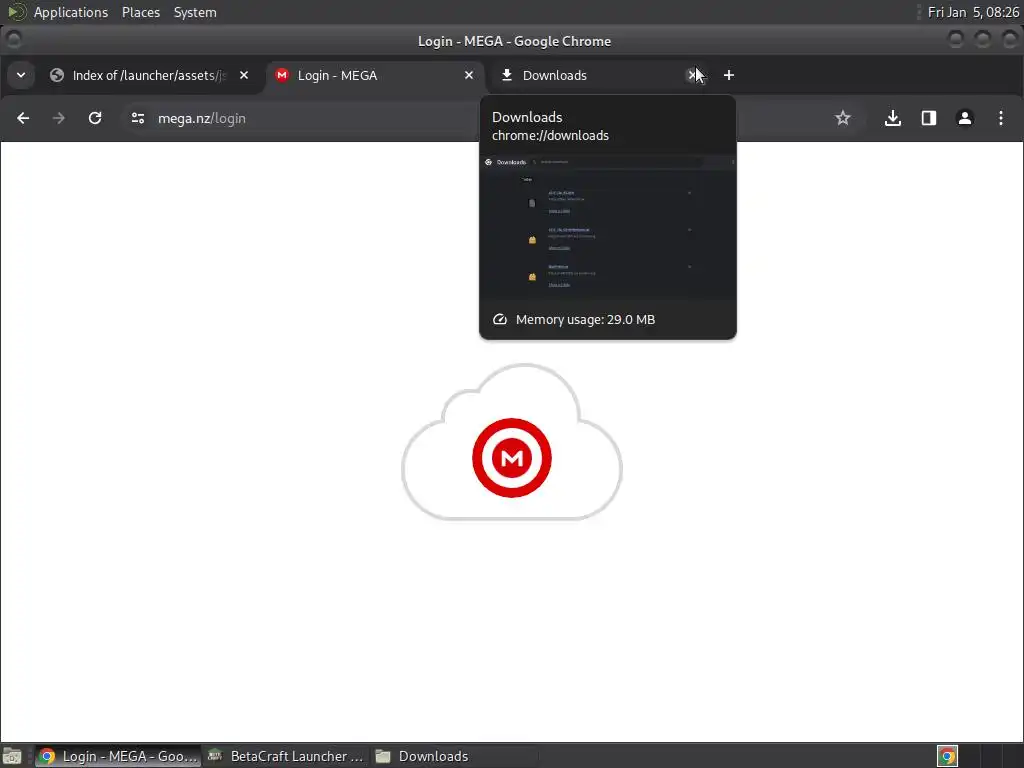
Task: Open the Places menu
Action: click(140, 12)
